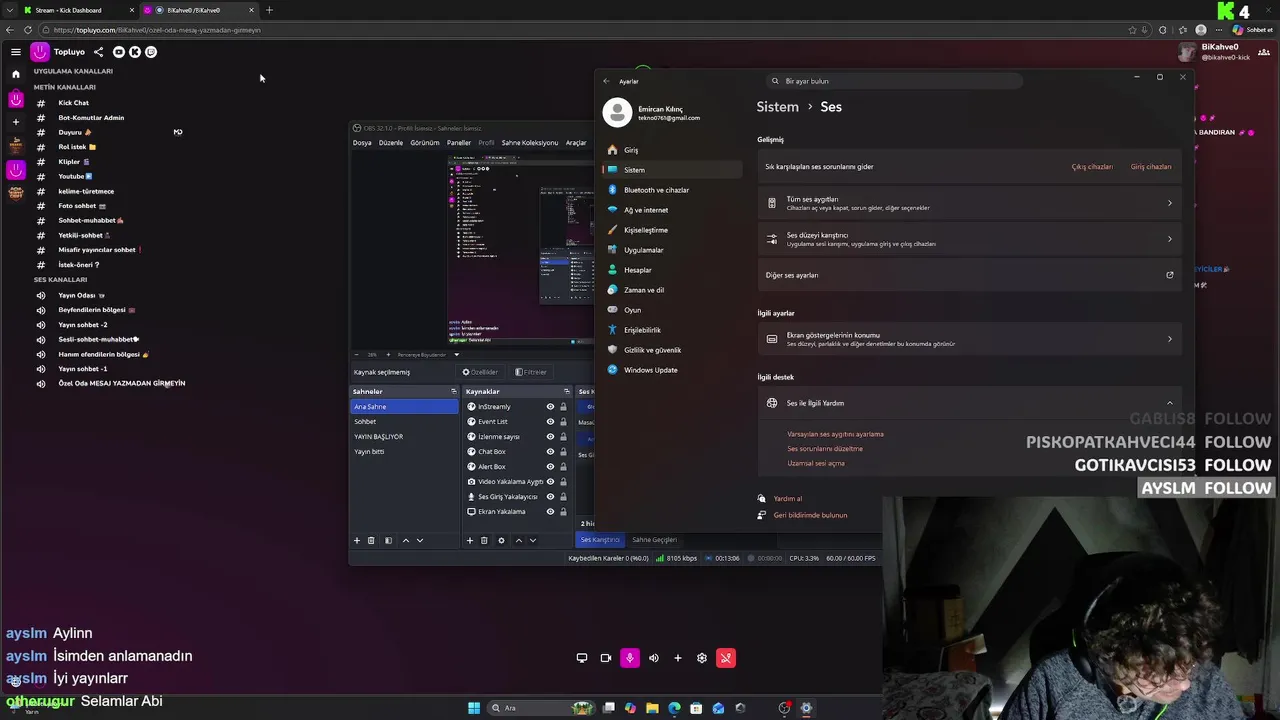This screenshot has height=720, width=1280.
Task: Click the share icon next to Topluyo
Action: [98, 52]
